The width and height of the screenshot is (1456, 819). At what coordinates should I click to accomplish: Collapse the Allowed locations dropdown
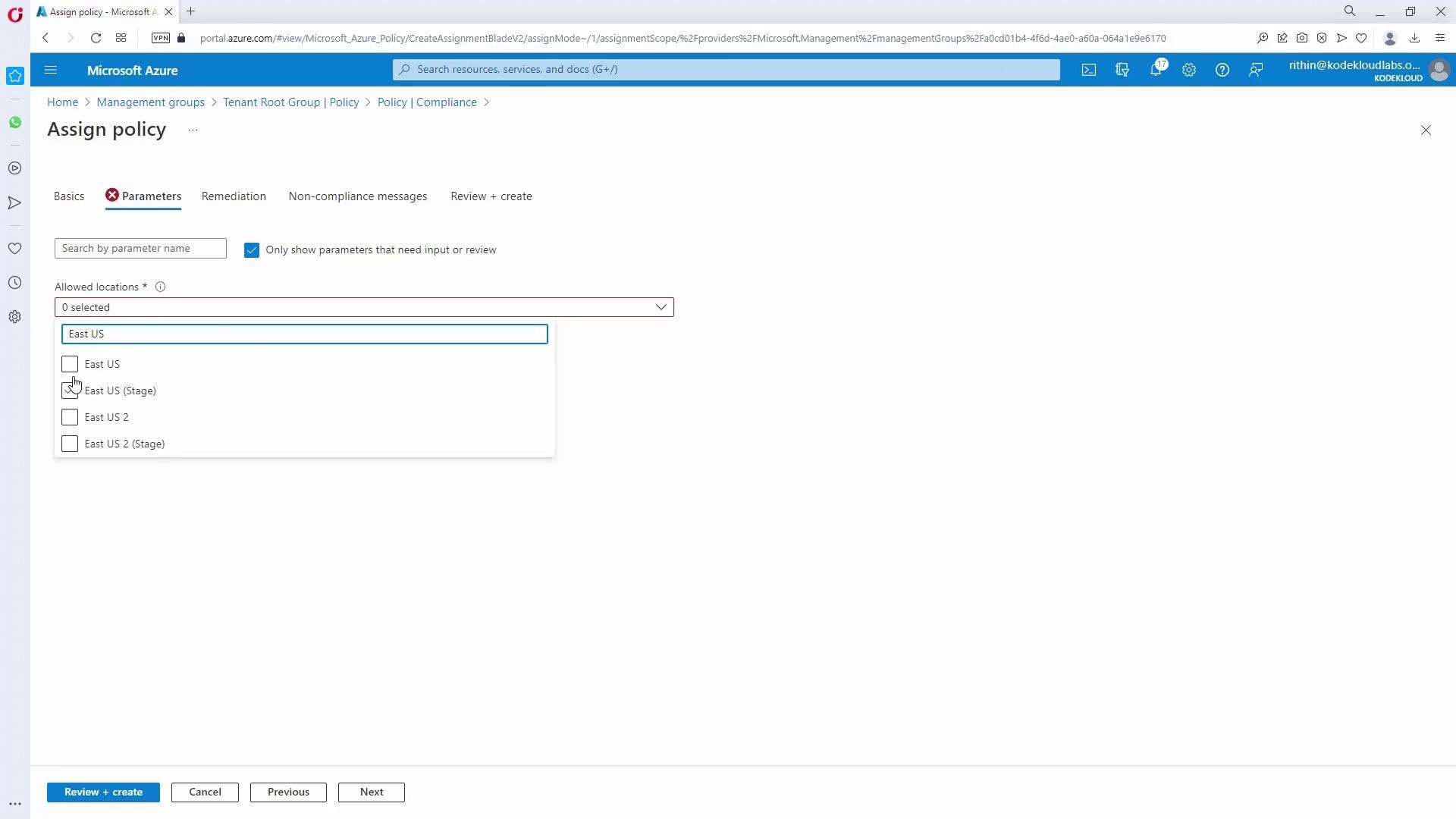pyautogui.click(x=661, y=307)
